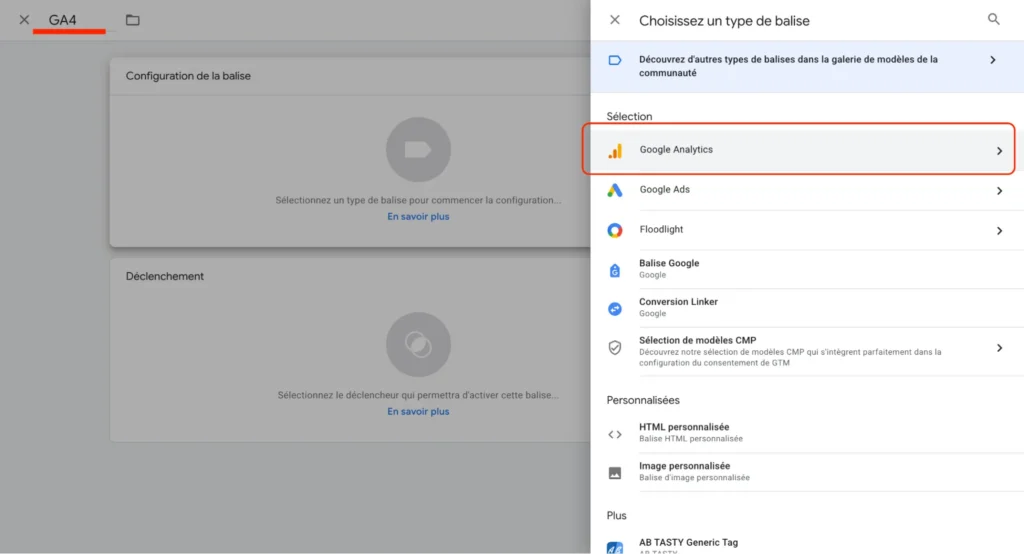Click the Sélection section label
1024x554 pixels.
(x=629, y=116)
